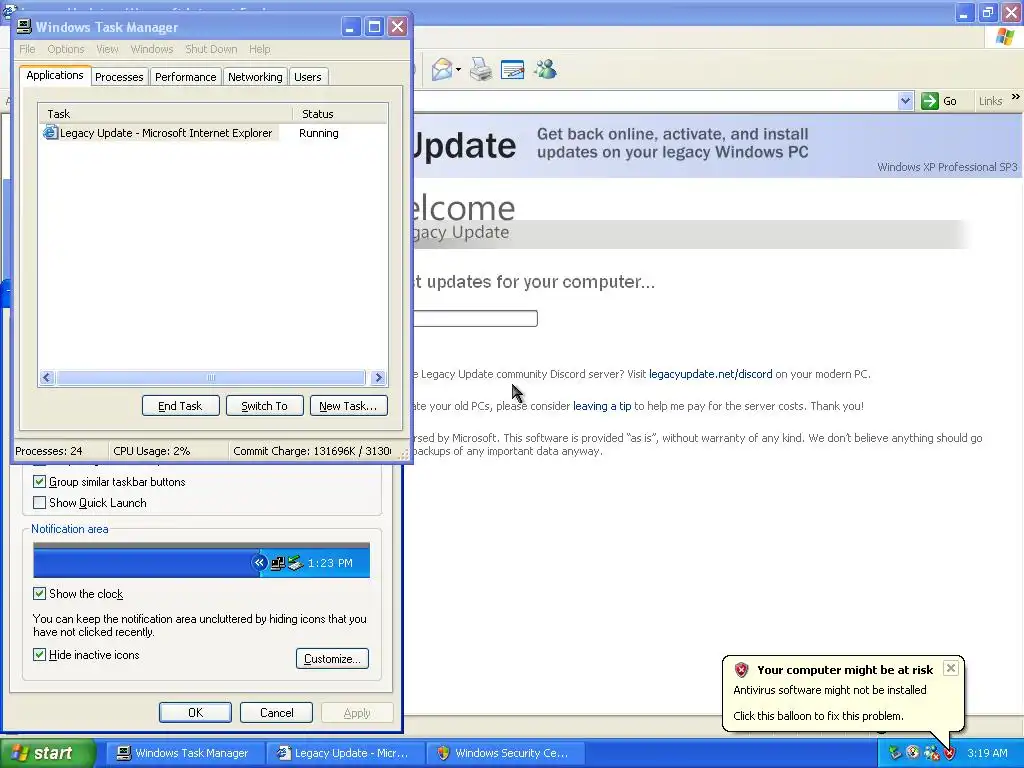Expand the Links toolbar chevron
1024x768 pixels.
pos(1016,97)
